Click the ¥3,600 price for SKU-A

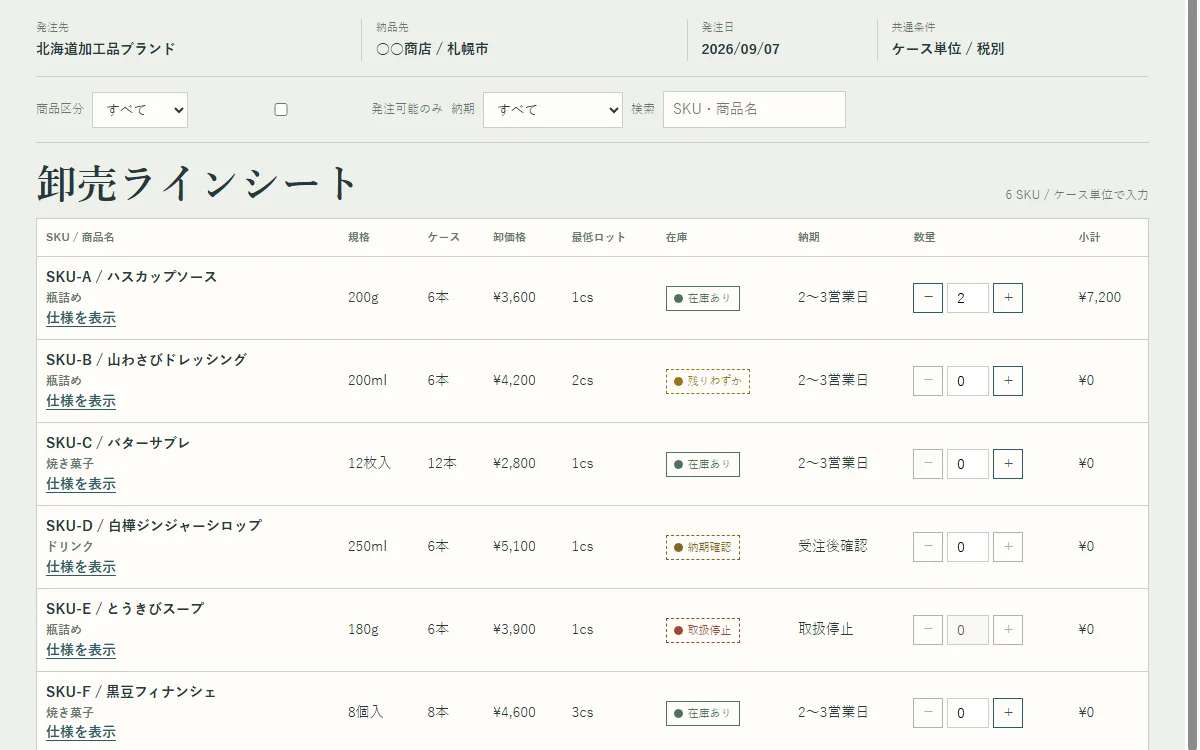point(514,298)
